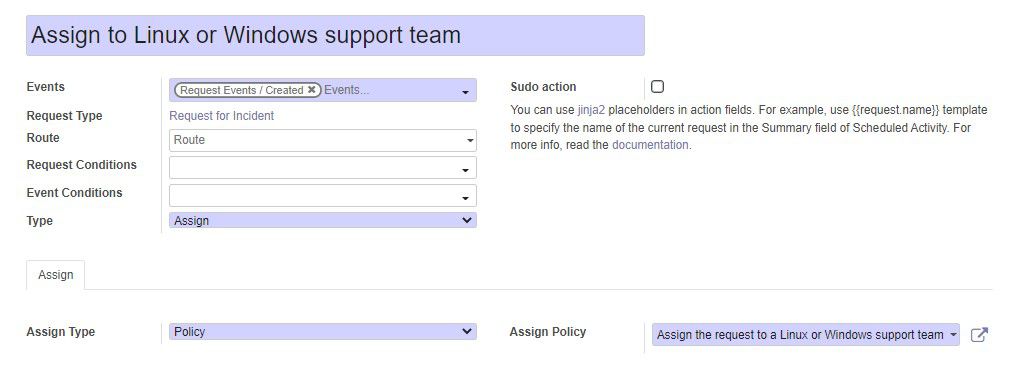Open the Route dropdown
This screenshot has width=1020, height=369.
(x=470, y=141)
